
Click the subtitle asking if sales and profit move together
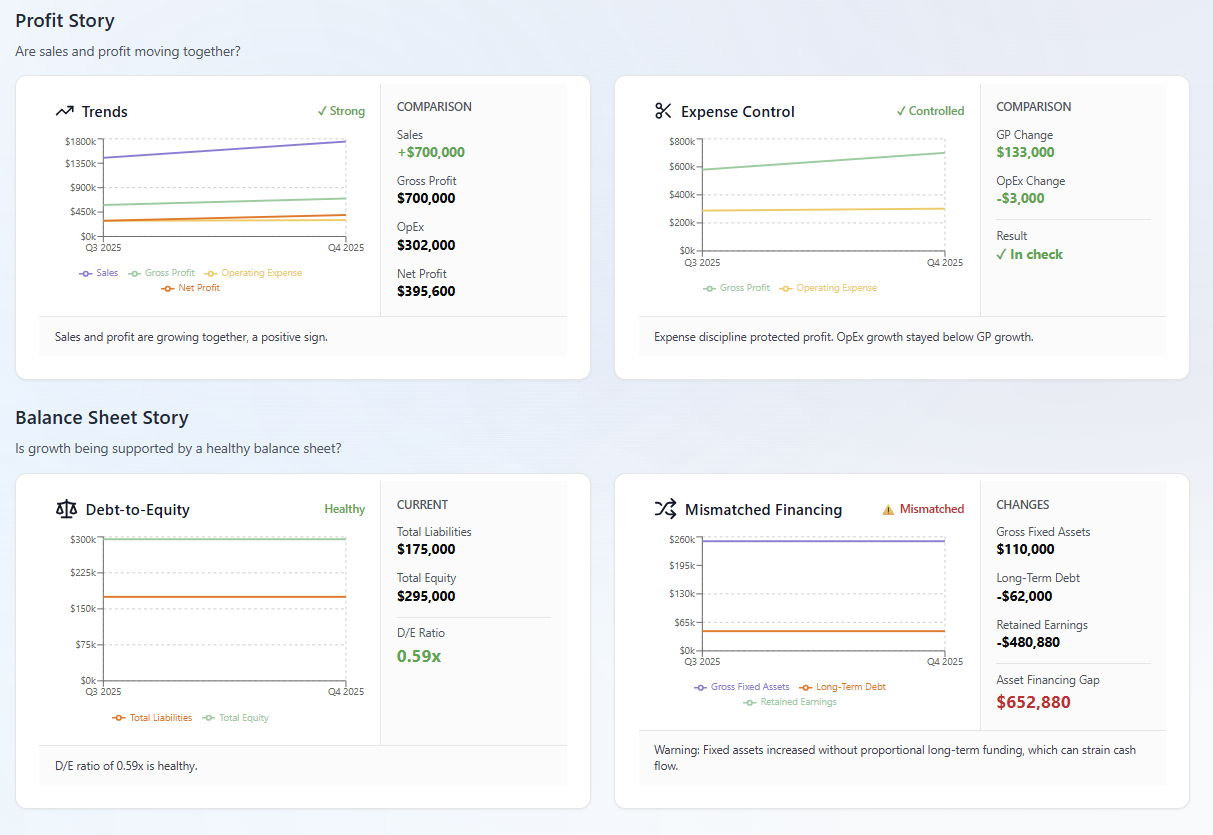click(128, 51)
